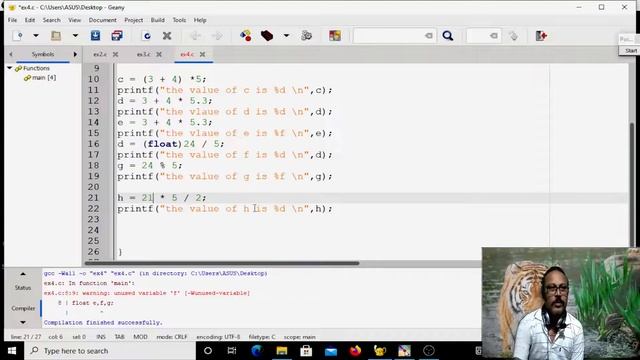This screenshot has width=640, height=360.
Task: Click the gcc -Wall command line message
Action: 156,273
